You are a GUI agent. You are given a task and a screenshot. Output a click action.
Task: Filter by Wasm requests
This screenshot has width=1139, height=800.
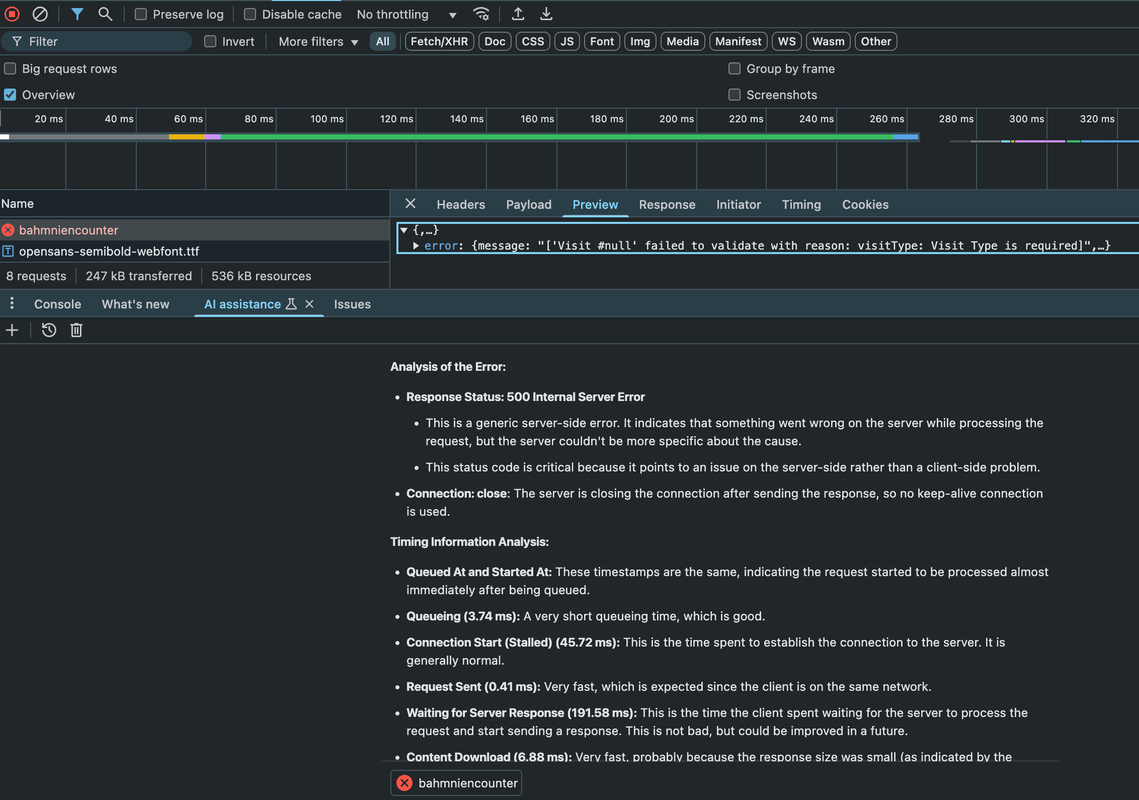tap(828, 41)
